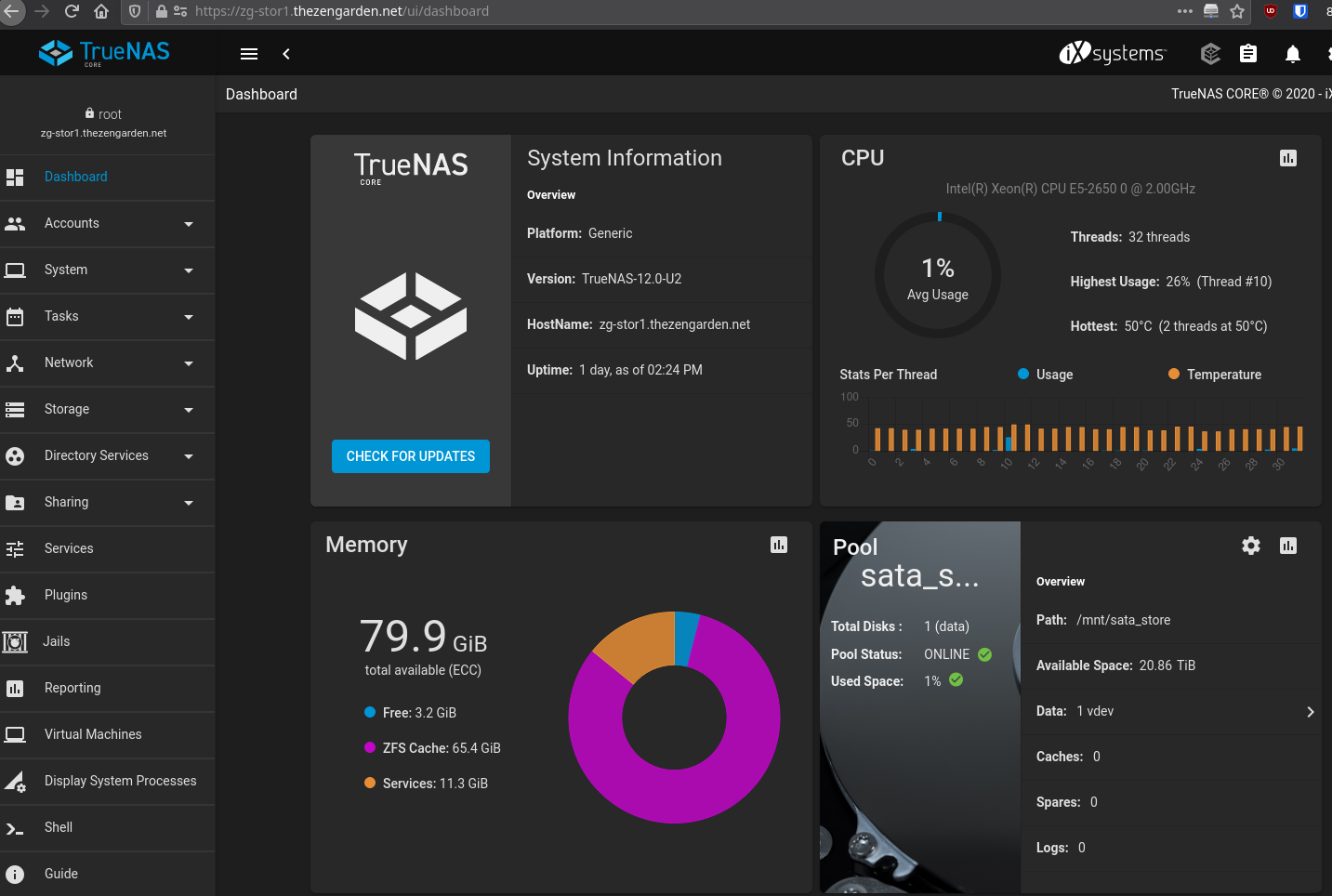Click the System laptop icon
Image resolution: width=1332 pixels, height=896 pixels.
[15, 270]
